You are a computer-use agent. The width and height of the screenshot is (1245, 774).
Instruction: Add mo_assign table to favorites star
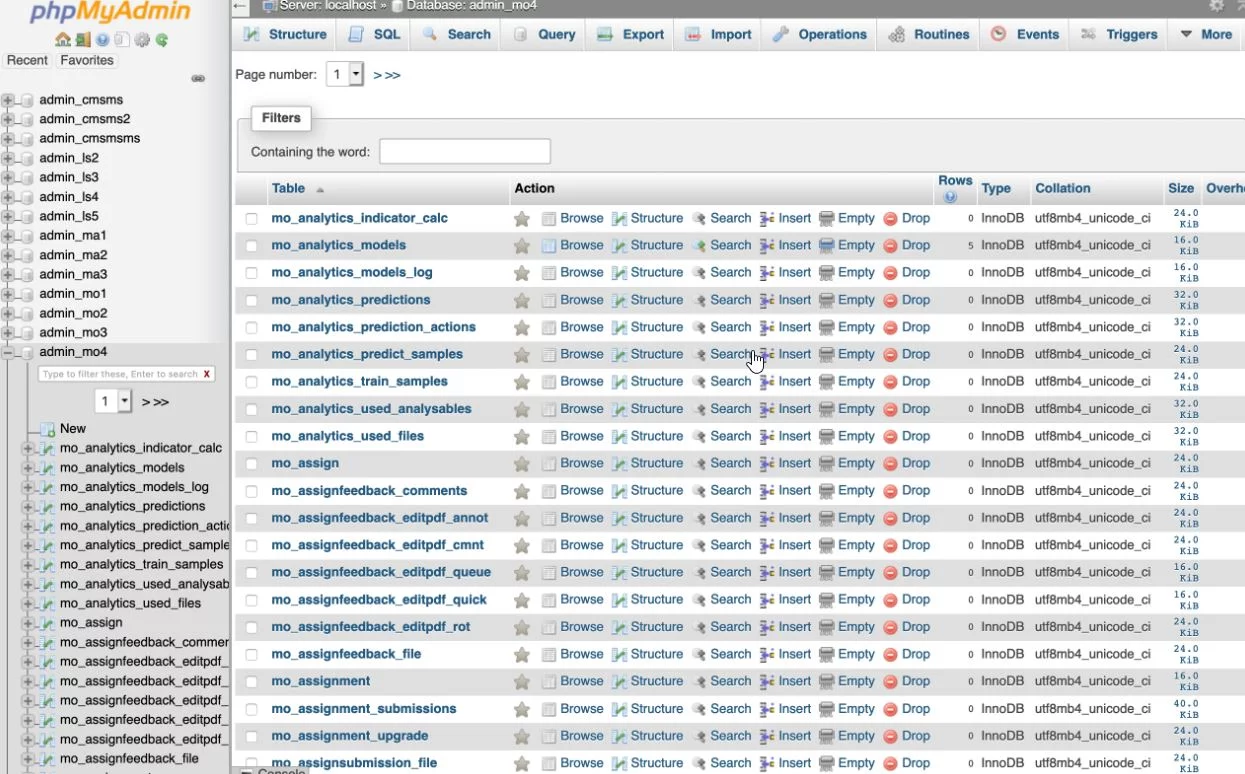(522, 464)
